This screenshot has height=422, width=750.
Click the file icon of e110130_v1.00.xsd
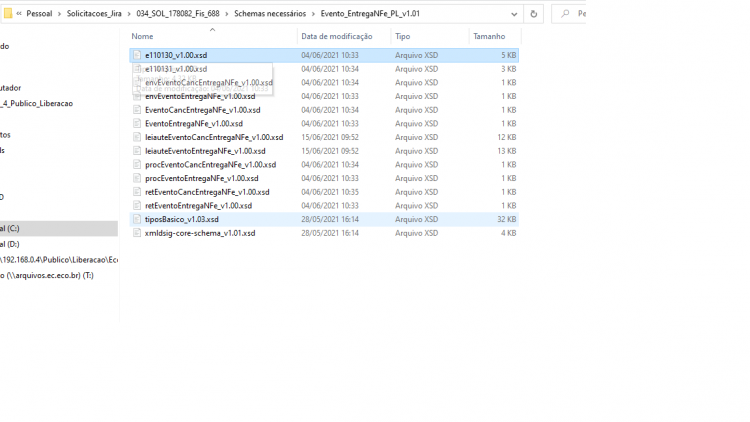pos(137,55)
